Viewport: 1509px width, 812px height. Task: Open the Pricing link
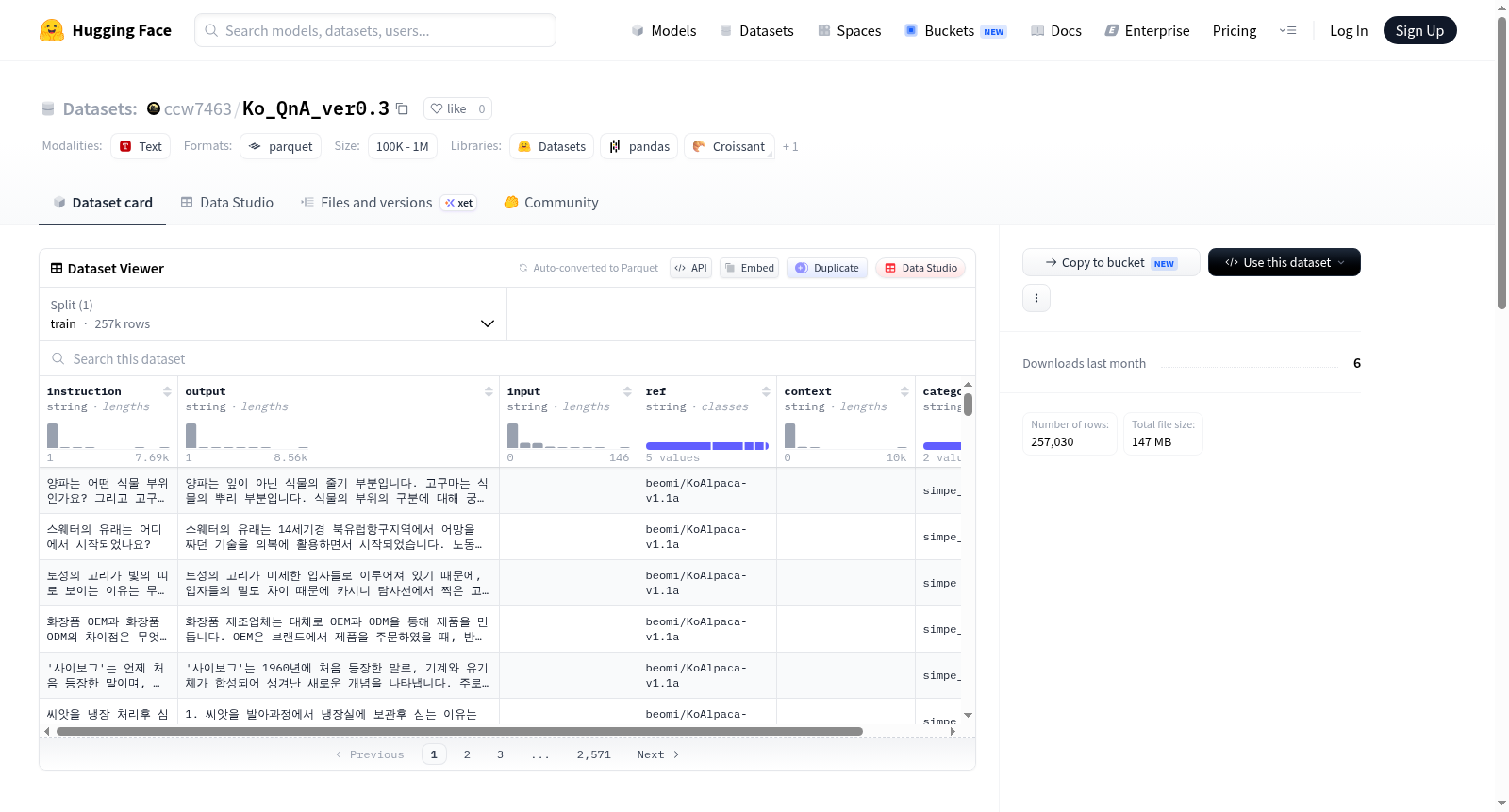coord(1235,30)
